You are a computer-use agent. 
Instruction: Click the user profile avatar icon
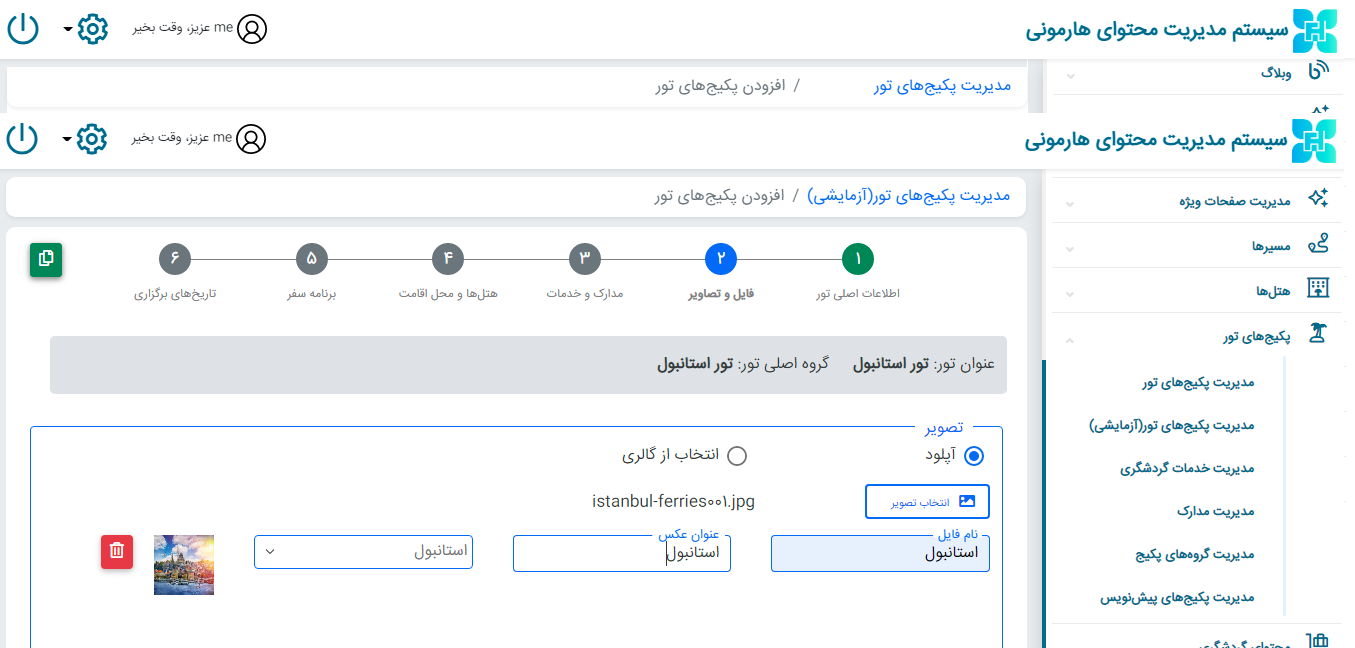point(252,139)
